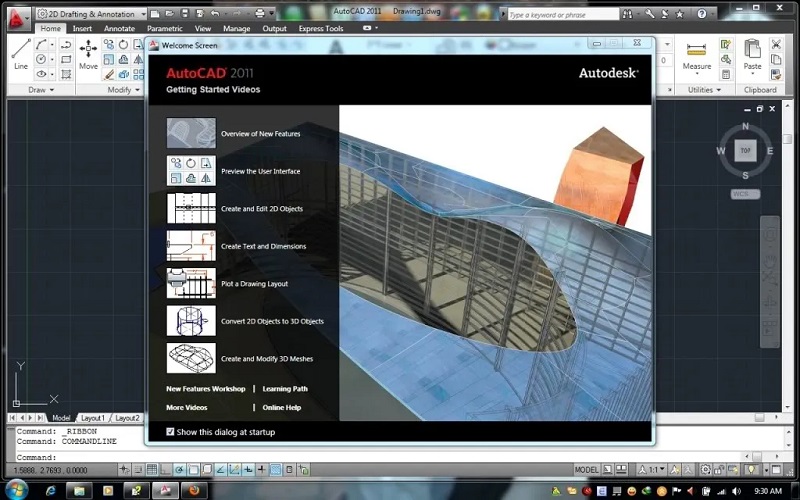Open Firefox from the taskbar
The image size is (800, 500).
click(x=193, y=491)
